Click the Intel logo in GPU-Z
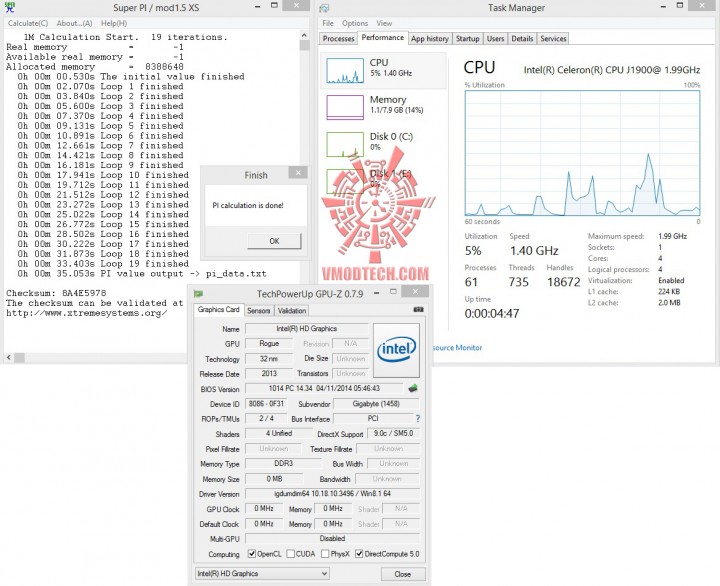The width and height of the screenshot is (720, 586). (x=396, y=350)
